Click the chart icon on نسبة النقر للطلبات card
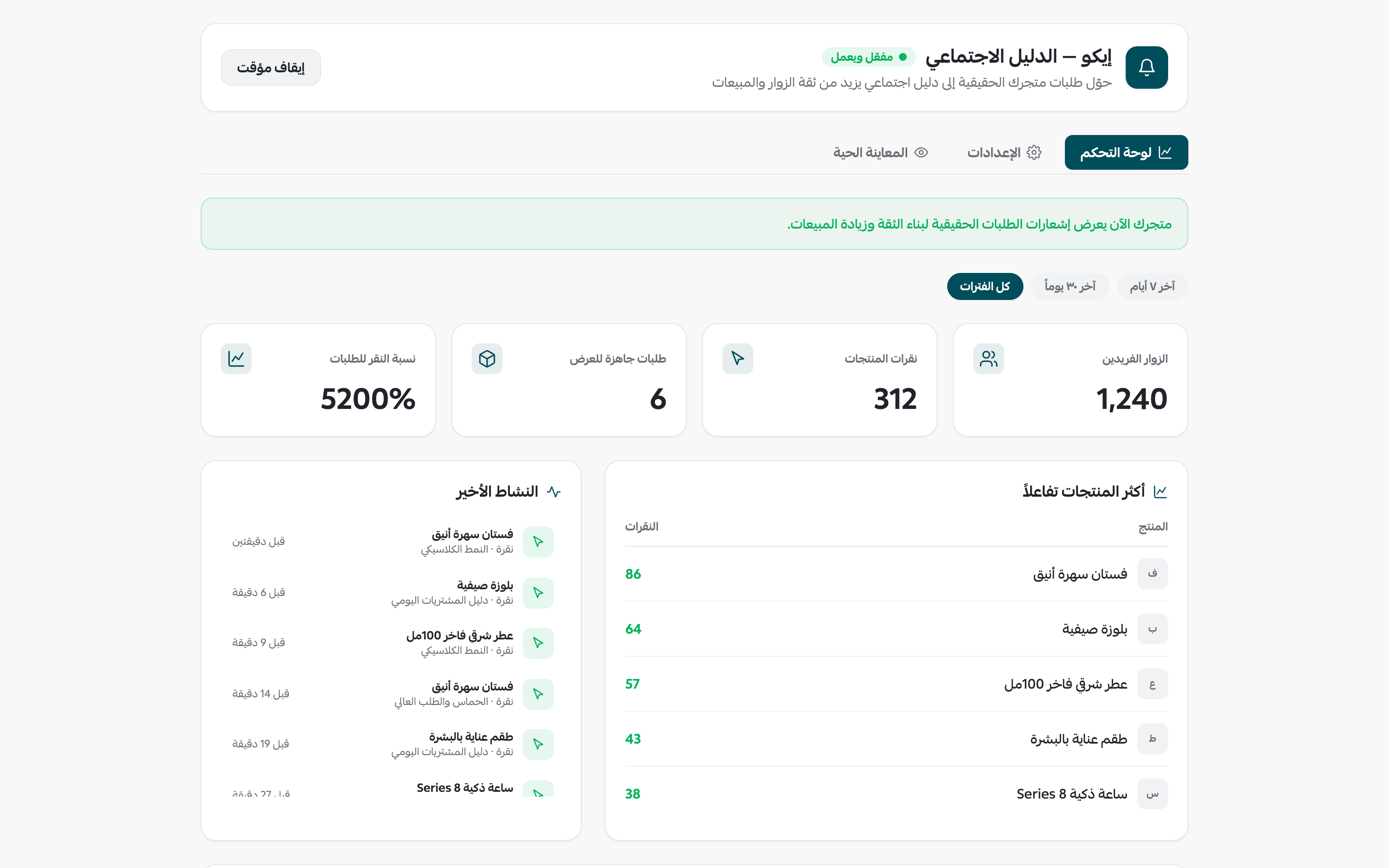The height and width of the screenshot is (868, 1389). point(236,359)
